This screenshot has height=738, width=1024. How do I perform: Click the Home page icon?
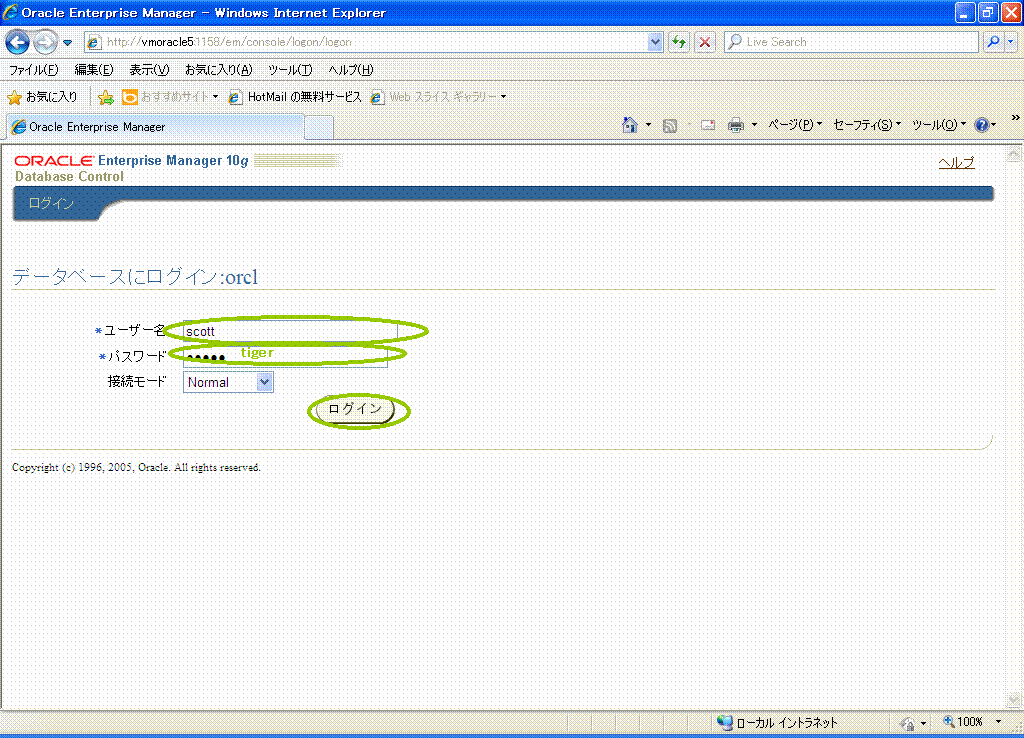tap(630, 125)
